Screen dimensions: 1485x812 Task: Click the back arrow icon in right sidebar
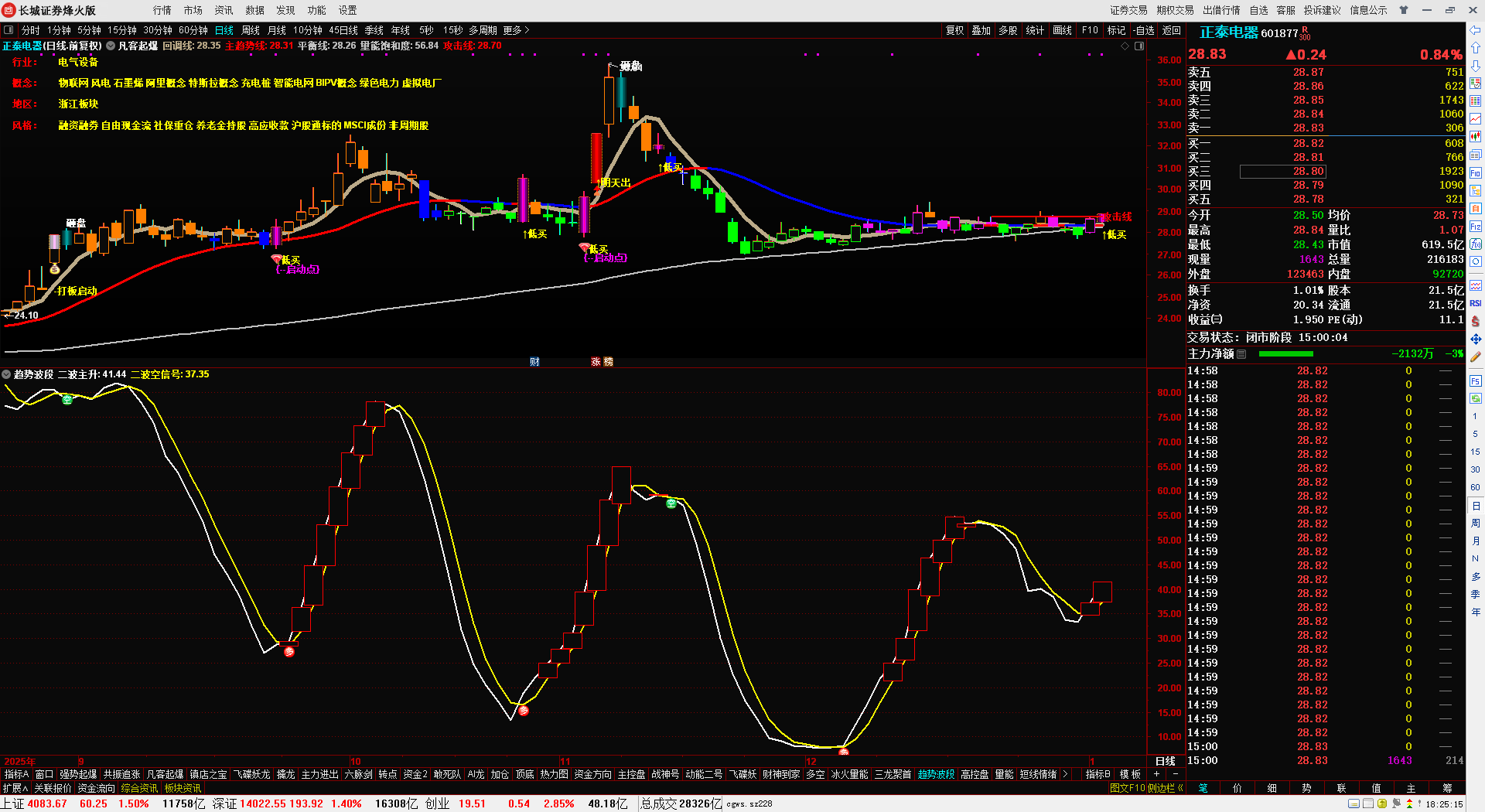1476,30
